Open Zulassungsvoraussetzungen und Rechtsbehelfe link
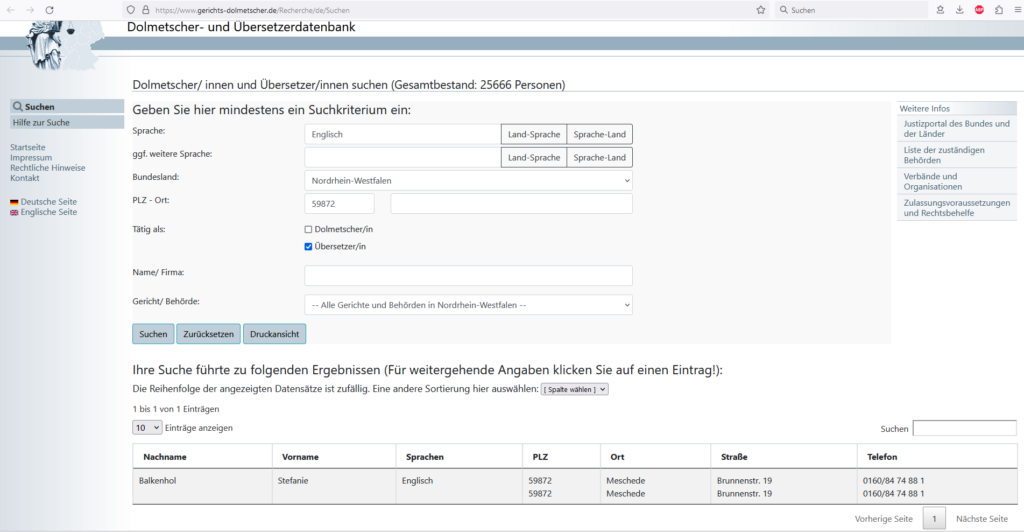1024x532 pixels. pyautogui.click(x=957, y=208)
